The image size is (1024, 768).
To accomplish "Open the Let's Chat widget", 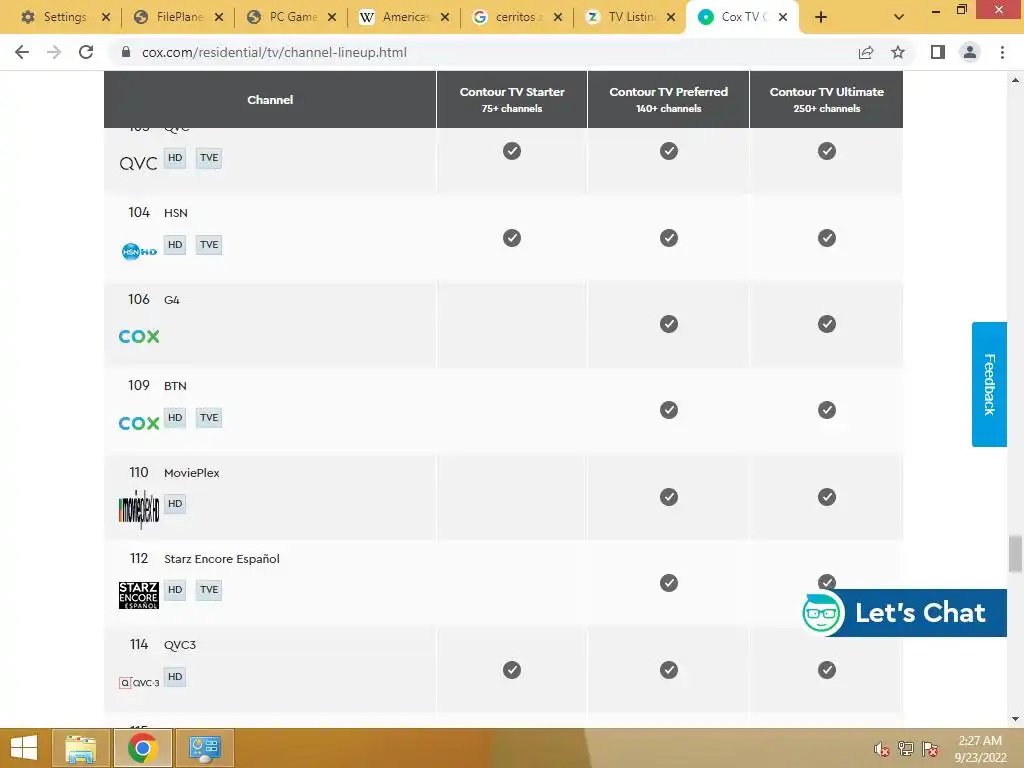I will coord(904,613).
